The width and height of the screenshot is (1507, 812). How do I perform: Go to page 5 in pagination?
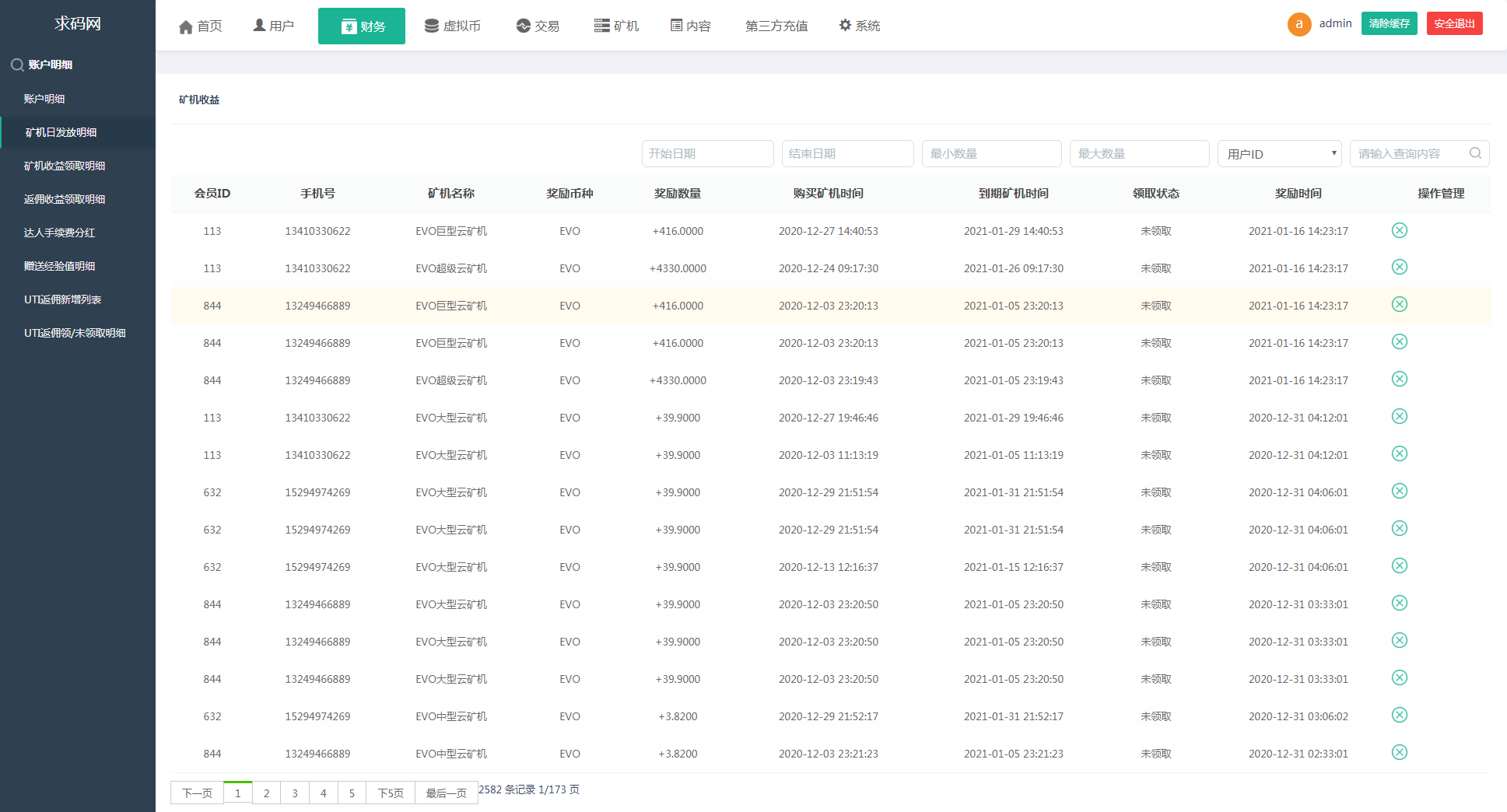352,793
